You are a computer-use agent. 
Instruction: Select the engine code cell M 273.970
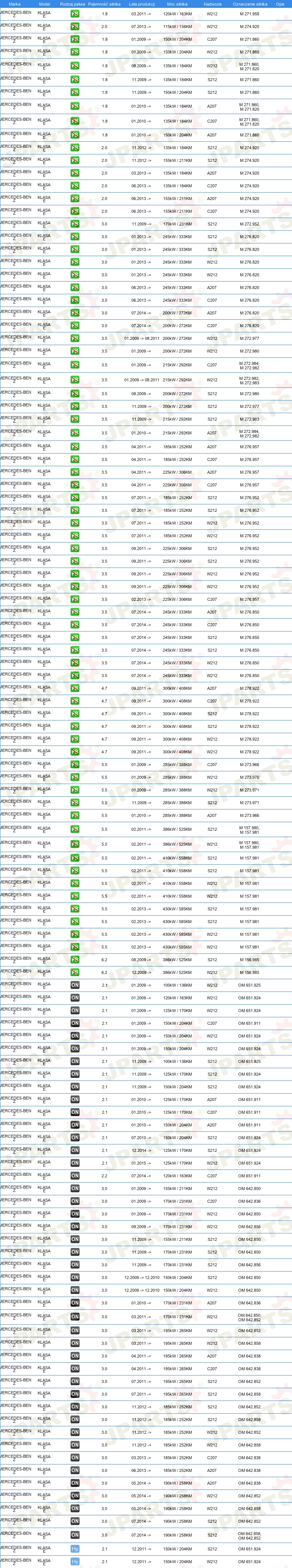(x=249, y=777)
